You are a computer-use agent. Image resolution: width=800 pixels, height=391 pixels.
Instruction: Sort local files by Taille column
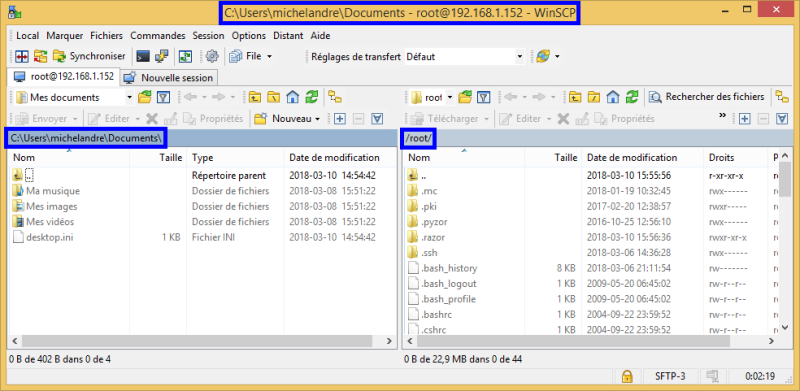[x=159, y=158]
